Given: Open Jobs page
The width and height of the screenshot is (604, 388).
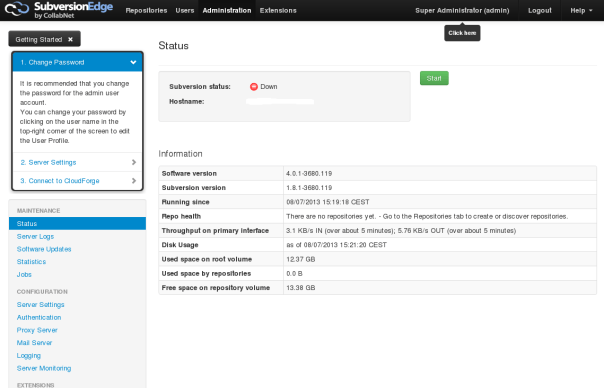Looking at the screenshot, I should point(24,274).
